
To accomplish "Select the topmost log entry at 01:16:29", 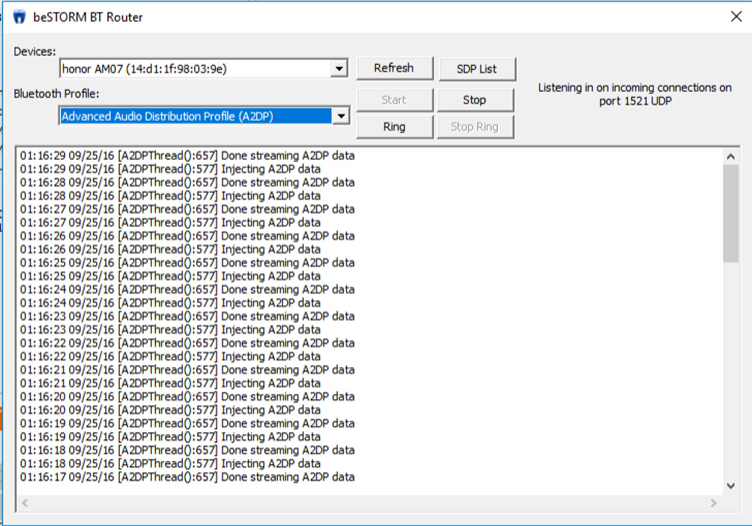I will (187, 156).
